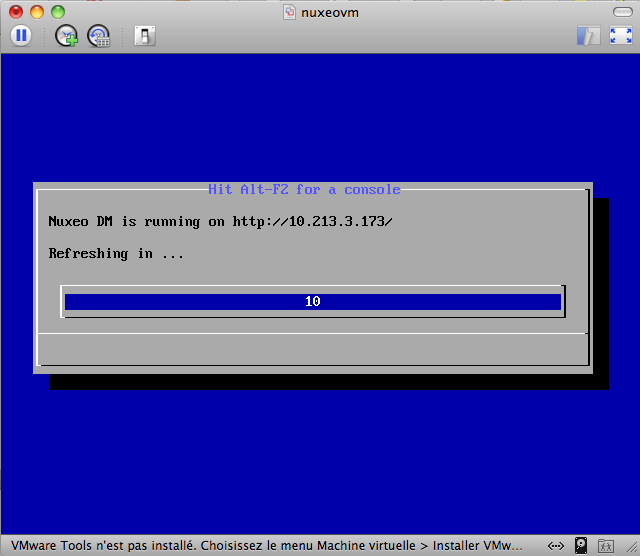The height and width of the screenshot is (556, 640).
Task: Click the hard disk status icon
Action: 581,545
